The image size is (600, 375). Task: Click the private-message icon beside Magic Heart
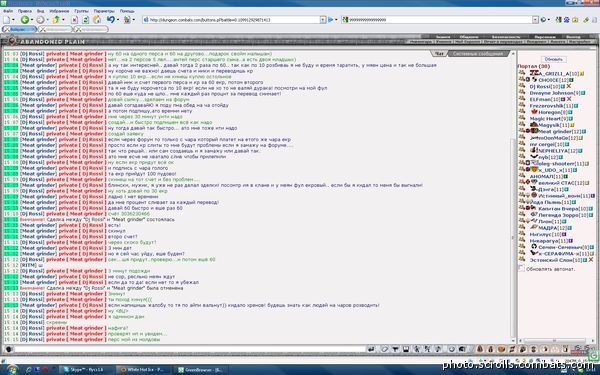pos(522,118)
